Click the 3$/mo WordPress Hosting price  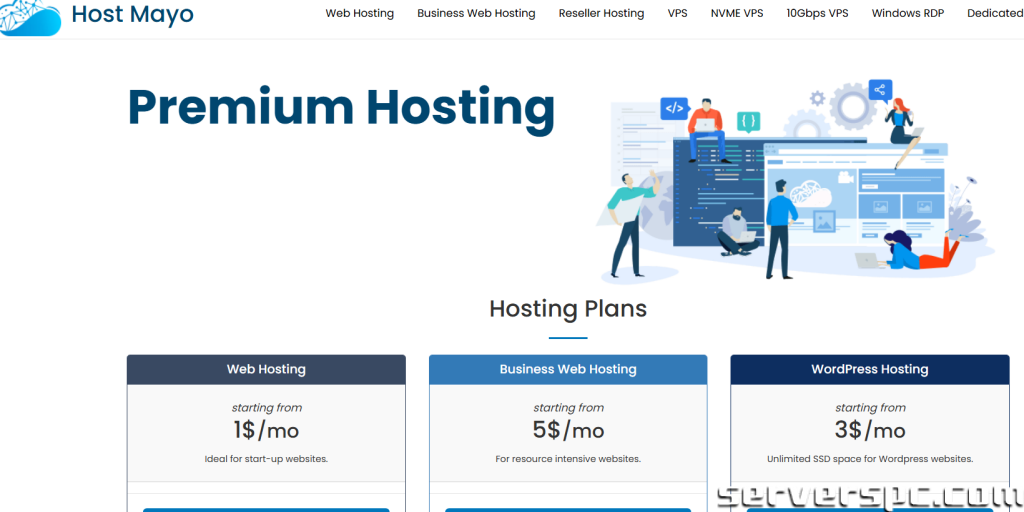coord(870,430)
